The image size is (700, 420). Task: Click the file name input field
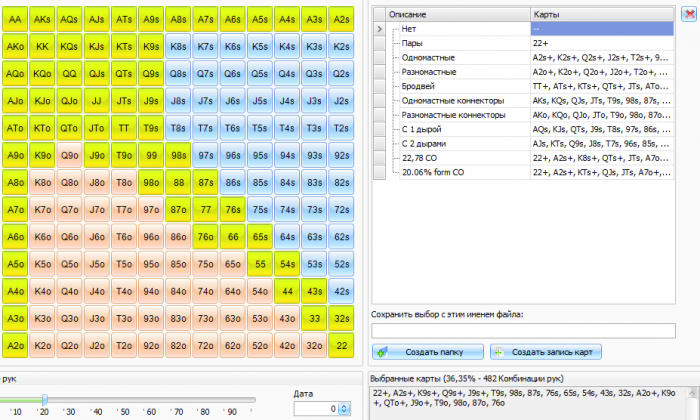tap(523, 331)
